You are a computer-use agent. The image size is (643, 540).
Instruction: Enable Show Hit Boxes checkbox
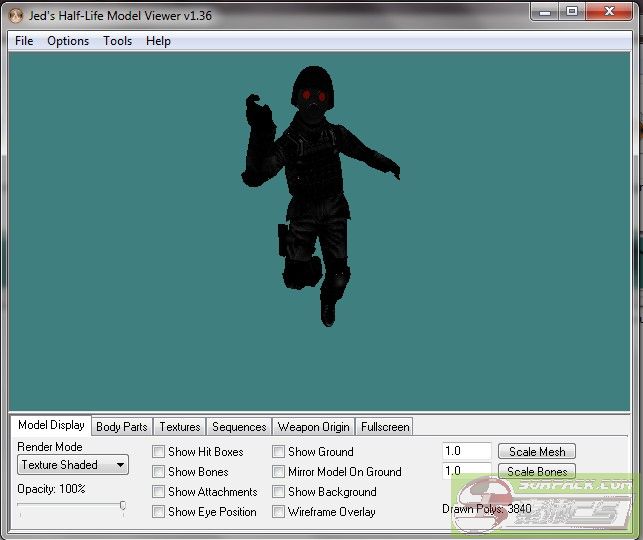(x=158, y=452)
